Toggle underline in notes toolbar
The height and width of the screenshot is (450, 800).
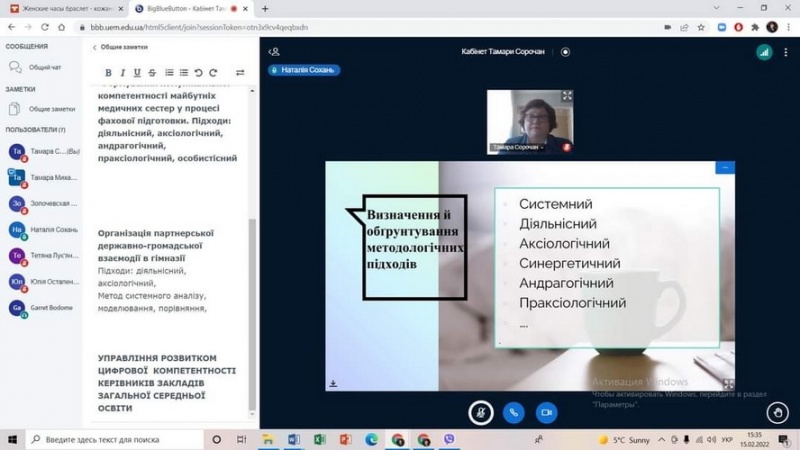[137, 73]
